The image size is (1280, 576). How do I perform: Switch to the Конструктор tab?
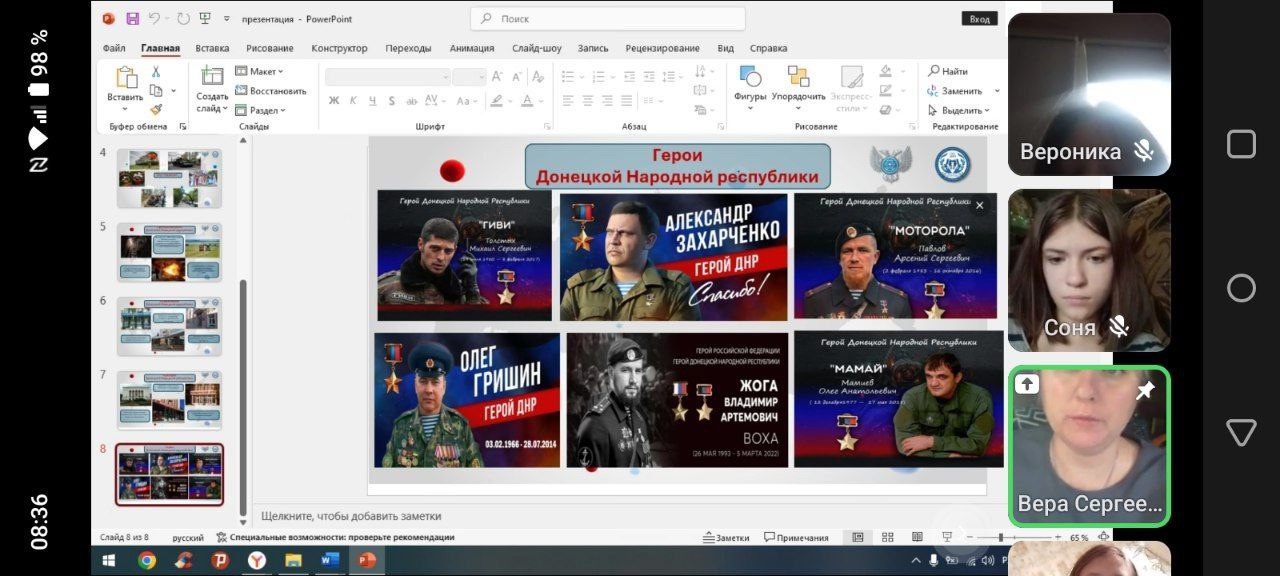pyautogui.click(x=339, y=48)
